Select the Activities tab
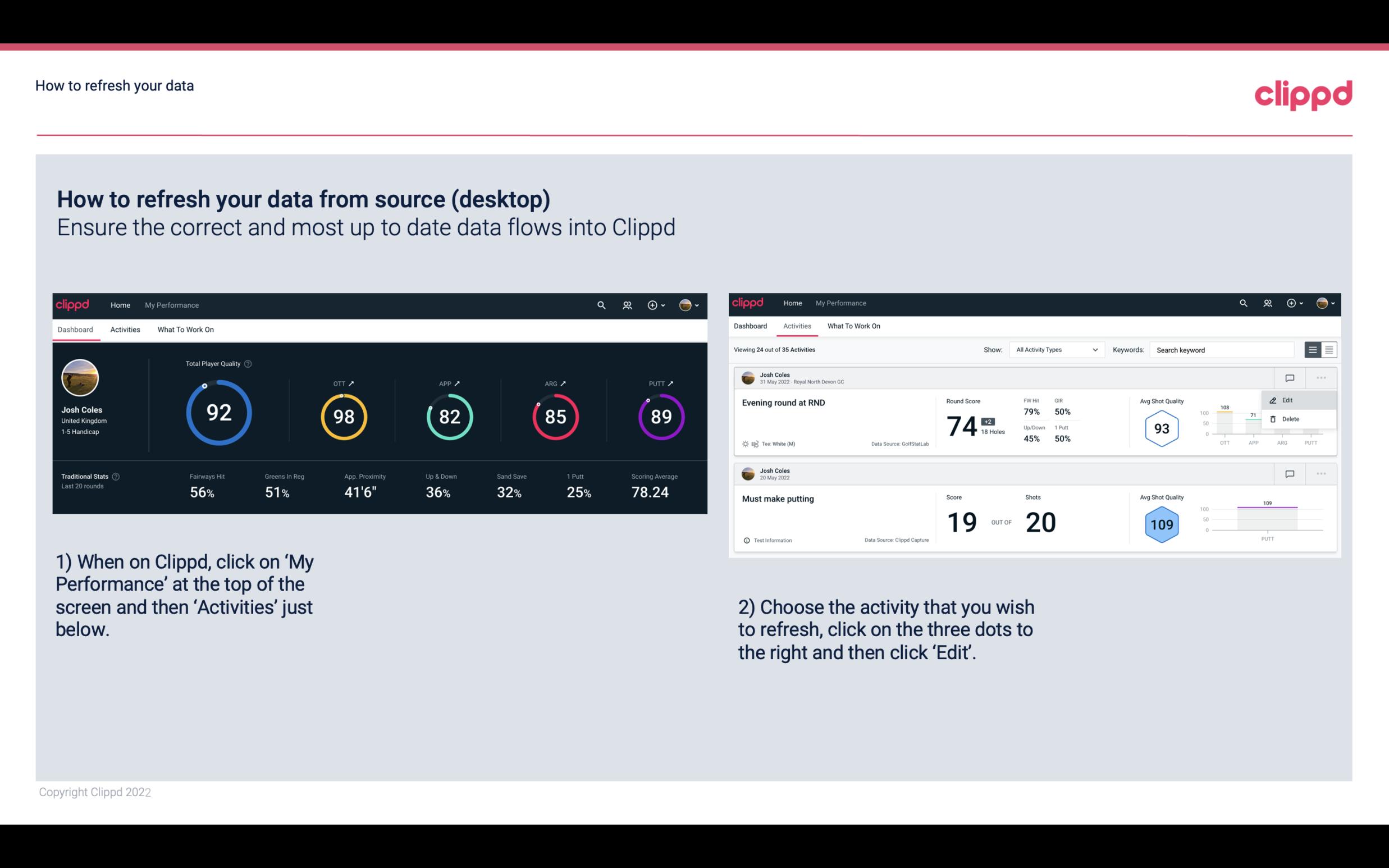This screenshot has height=868, width=1389. pyautogui.click(x=125, y=328)
